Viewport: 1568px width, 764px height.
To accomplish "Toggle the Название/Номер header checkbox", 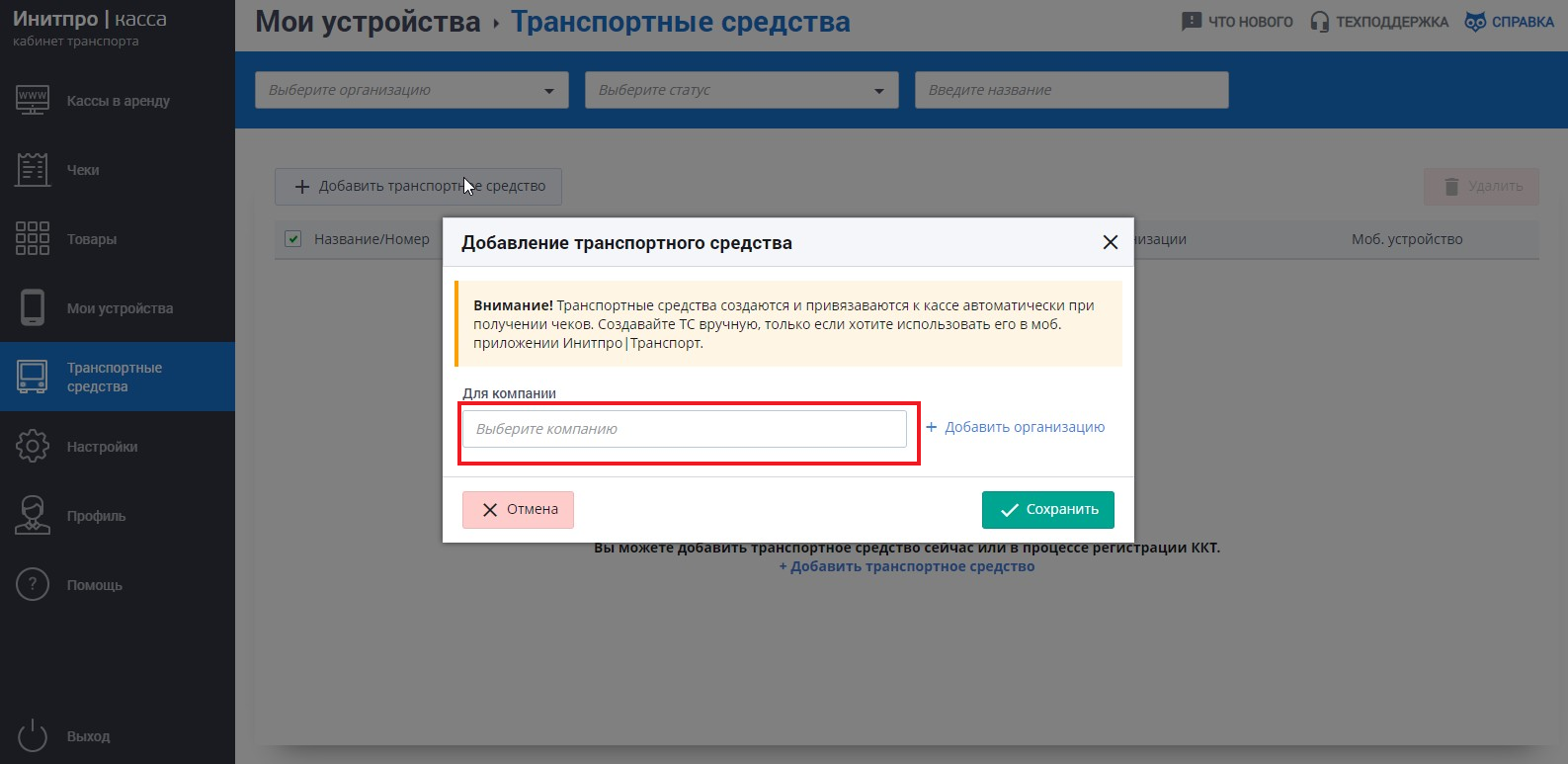I will (292, 238).
